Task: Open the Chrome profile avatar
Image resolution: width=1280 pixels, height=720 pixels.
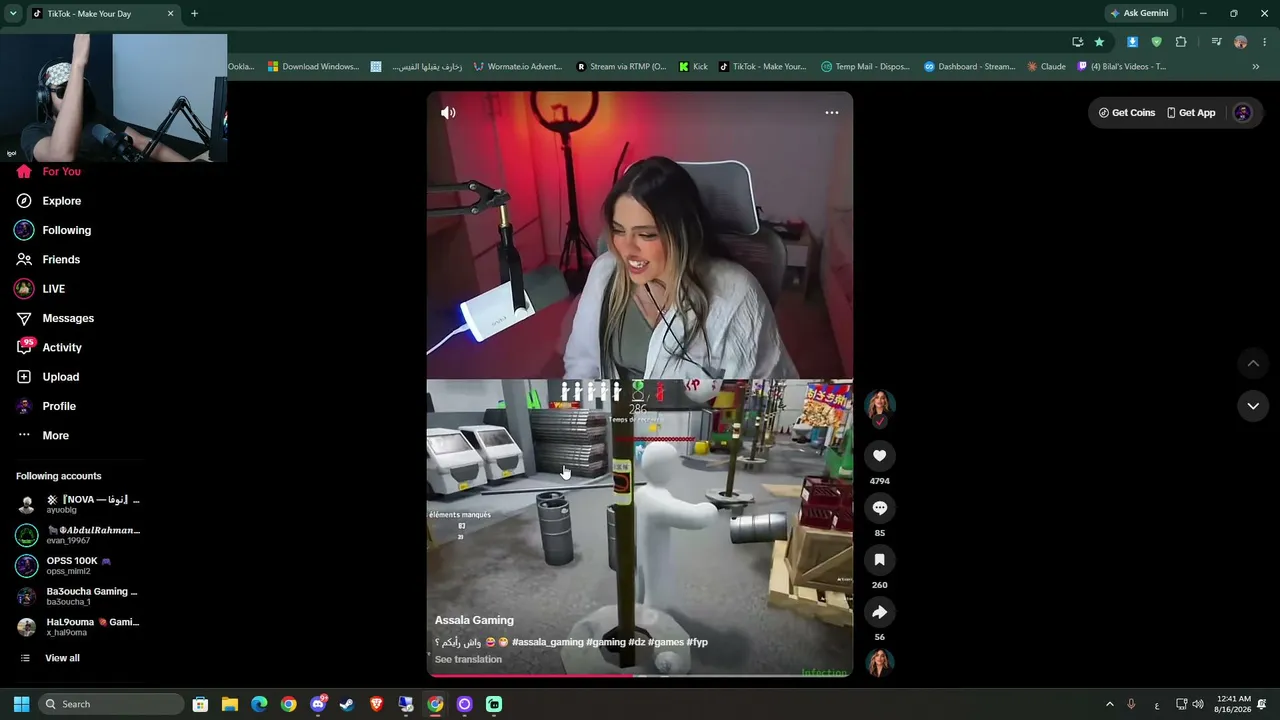Action: click(1241, 42)
